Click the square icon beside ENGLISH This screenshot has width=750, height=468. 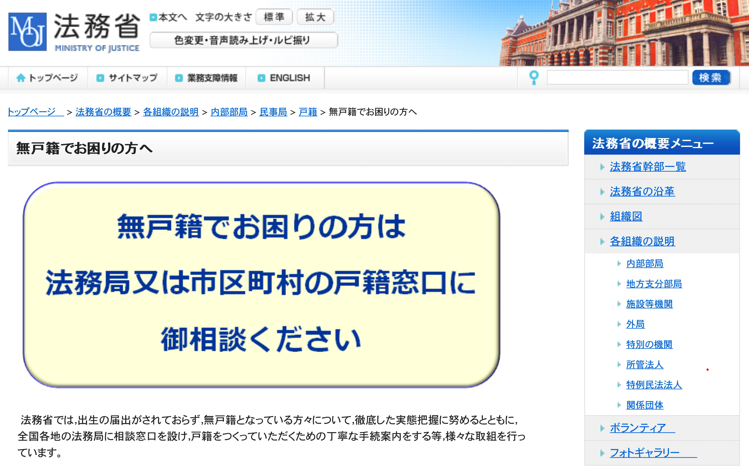(261, 78)
